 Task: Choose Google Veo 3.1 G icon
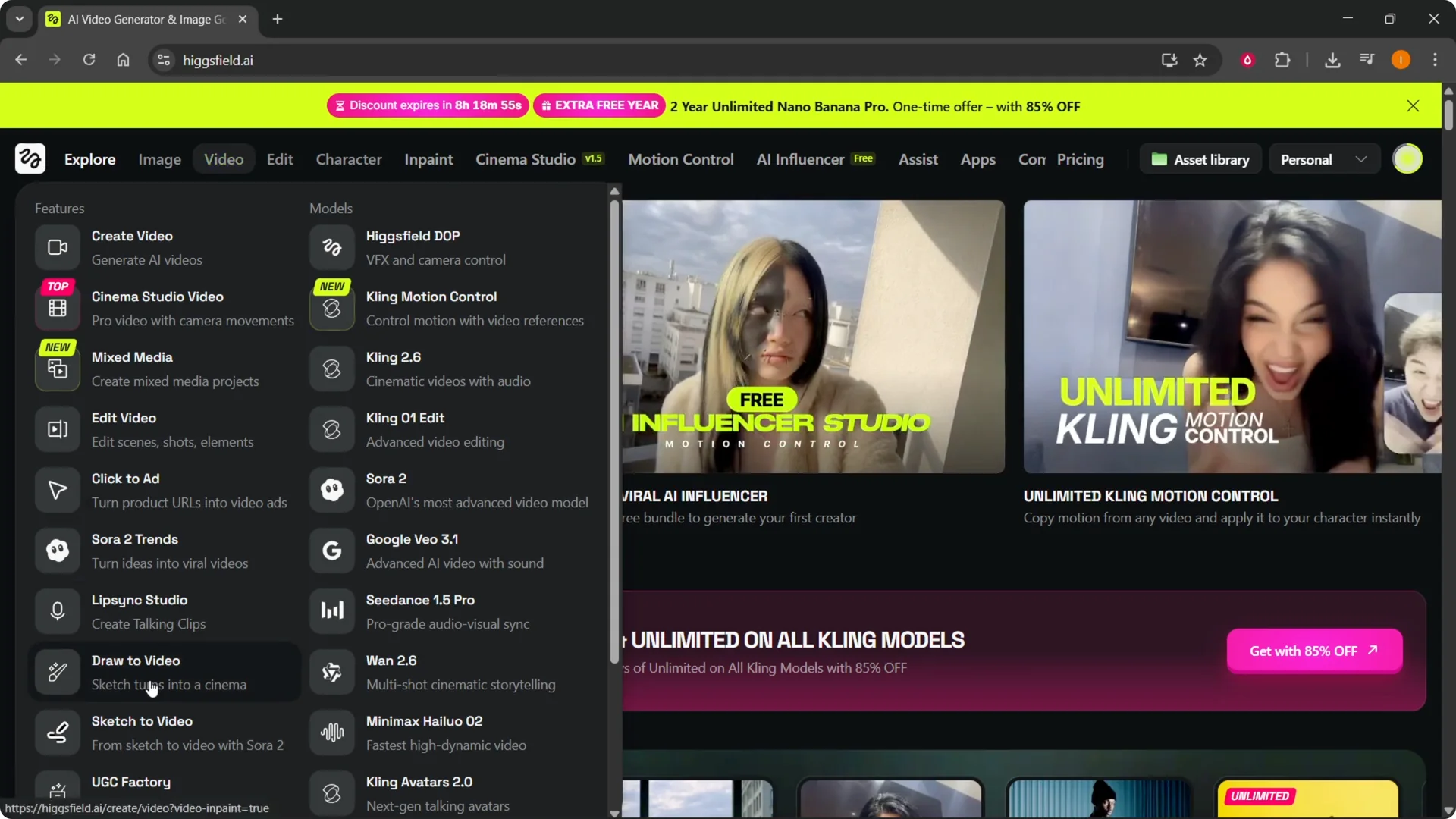pos(331,551)
